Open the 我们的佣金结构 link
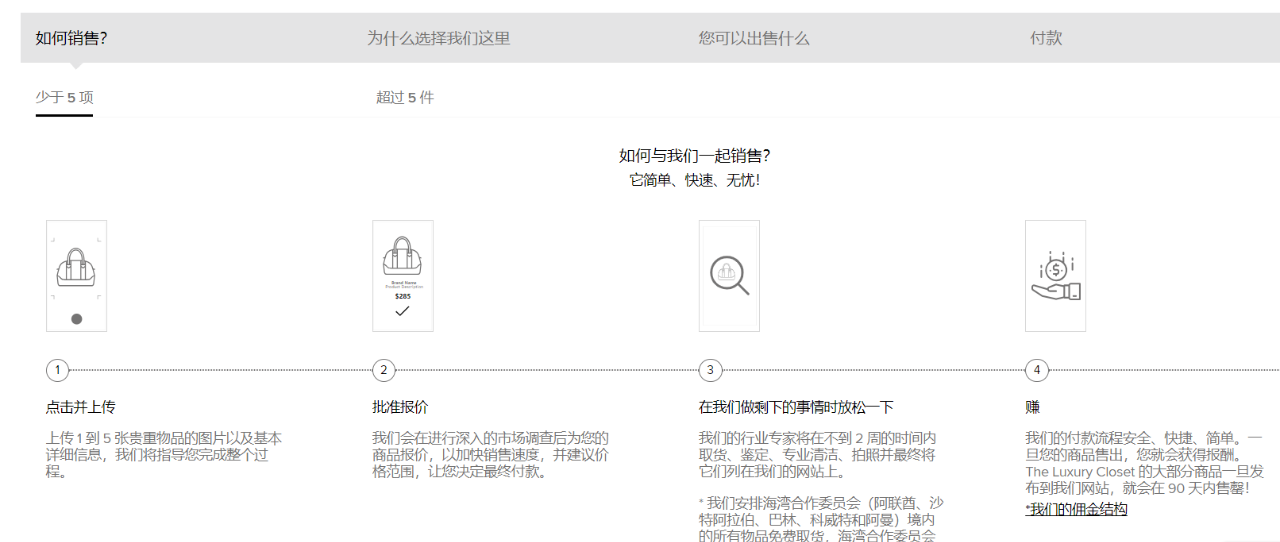The image size is (1280, 542). point(1076,509)
